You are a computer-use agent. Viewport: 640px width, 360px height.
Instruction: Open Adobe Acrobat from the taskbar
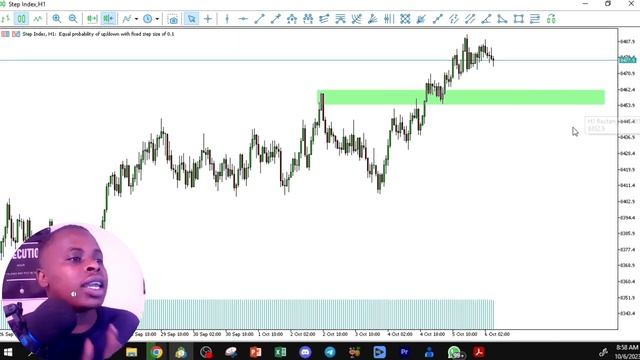coord(479,352)
